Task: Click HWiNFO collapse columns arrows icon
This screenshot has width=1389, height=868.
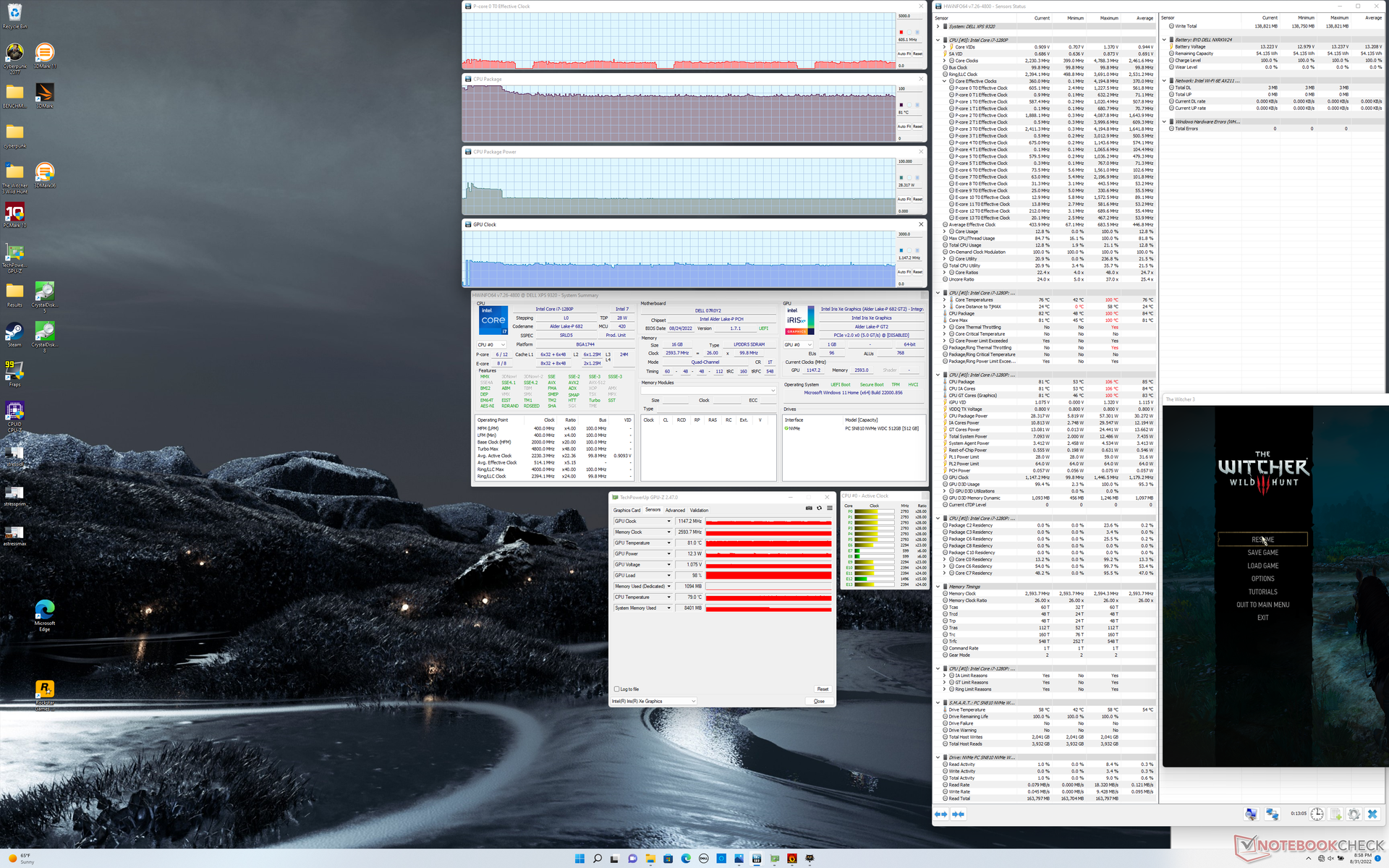Action: (x=958, y=814)
